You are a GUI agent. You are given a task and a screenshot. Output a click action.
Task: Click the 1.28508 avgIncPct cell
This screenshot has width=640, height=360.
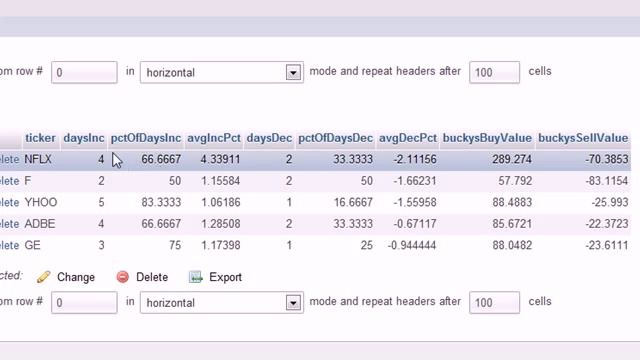pyautogui.click(x=220, y=224)
